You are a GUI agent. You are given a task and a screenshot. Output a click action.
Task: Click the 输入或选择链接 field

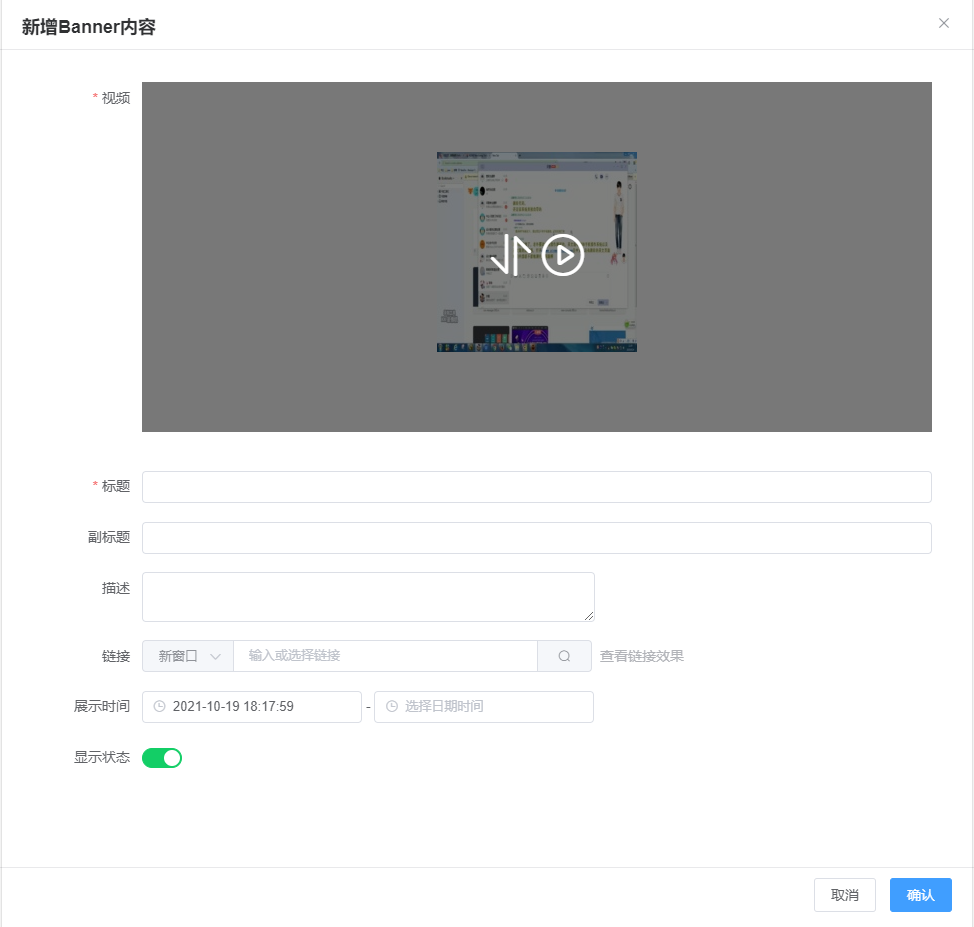[x=385, y=656]
